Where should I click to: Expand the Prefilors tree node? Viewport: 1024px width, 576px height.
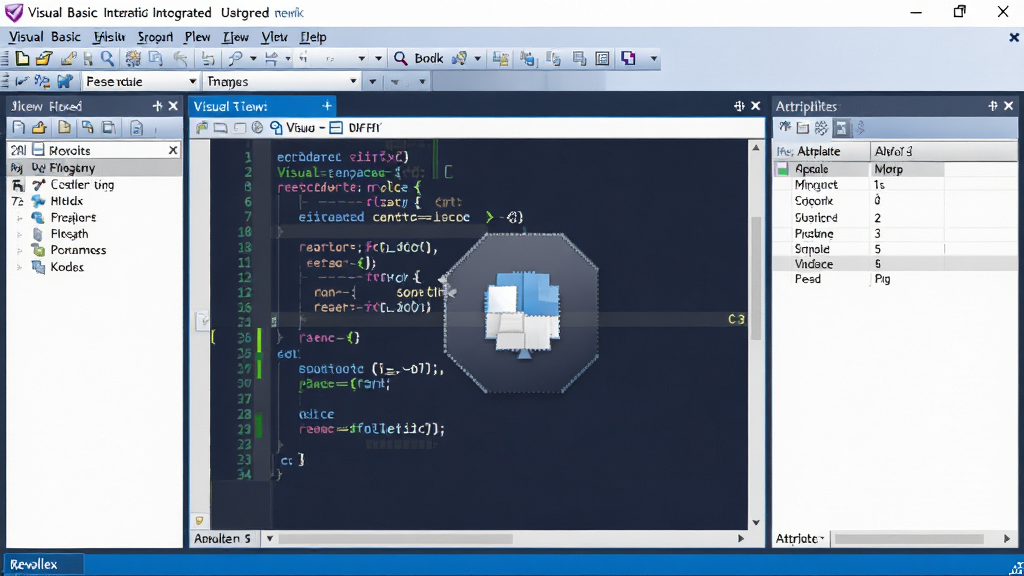20,217
